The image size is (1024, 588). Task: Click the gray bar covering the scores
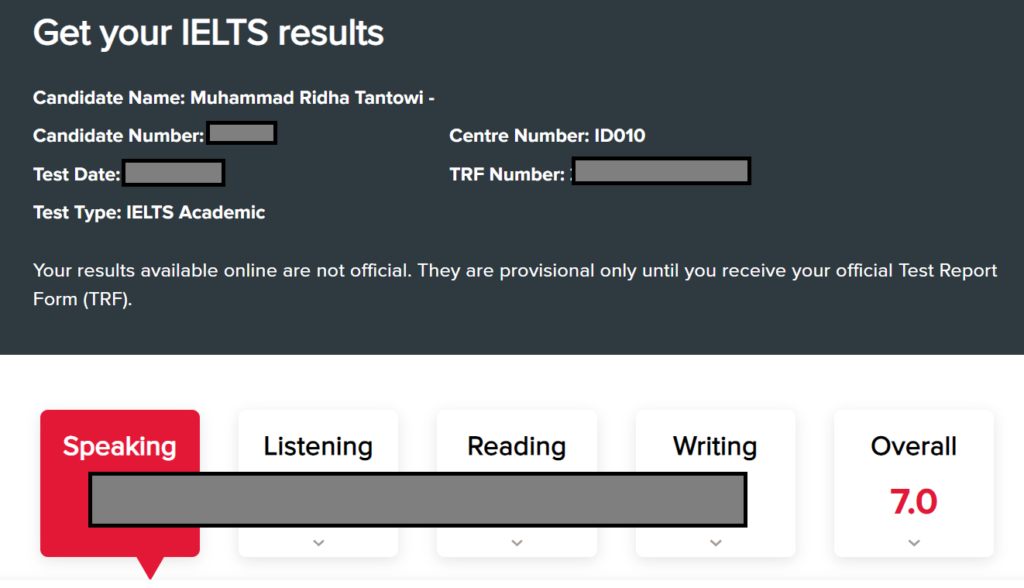coord(417,500)
